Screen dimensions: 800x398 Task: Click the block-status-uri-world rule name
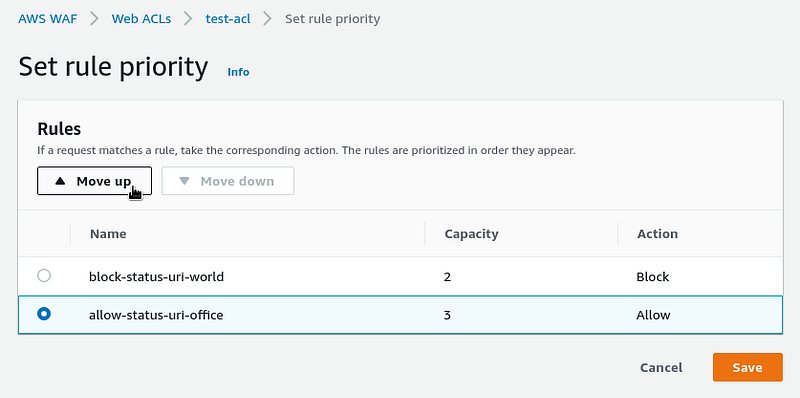click(x=156, y=277)
